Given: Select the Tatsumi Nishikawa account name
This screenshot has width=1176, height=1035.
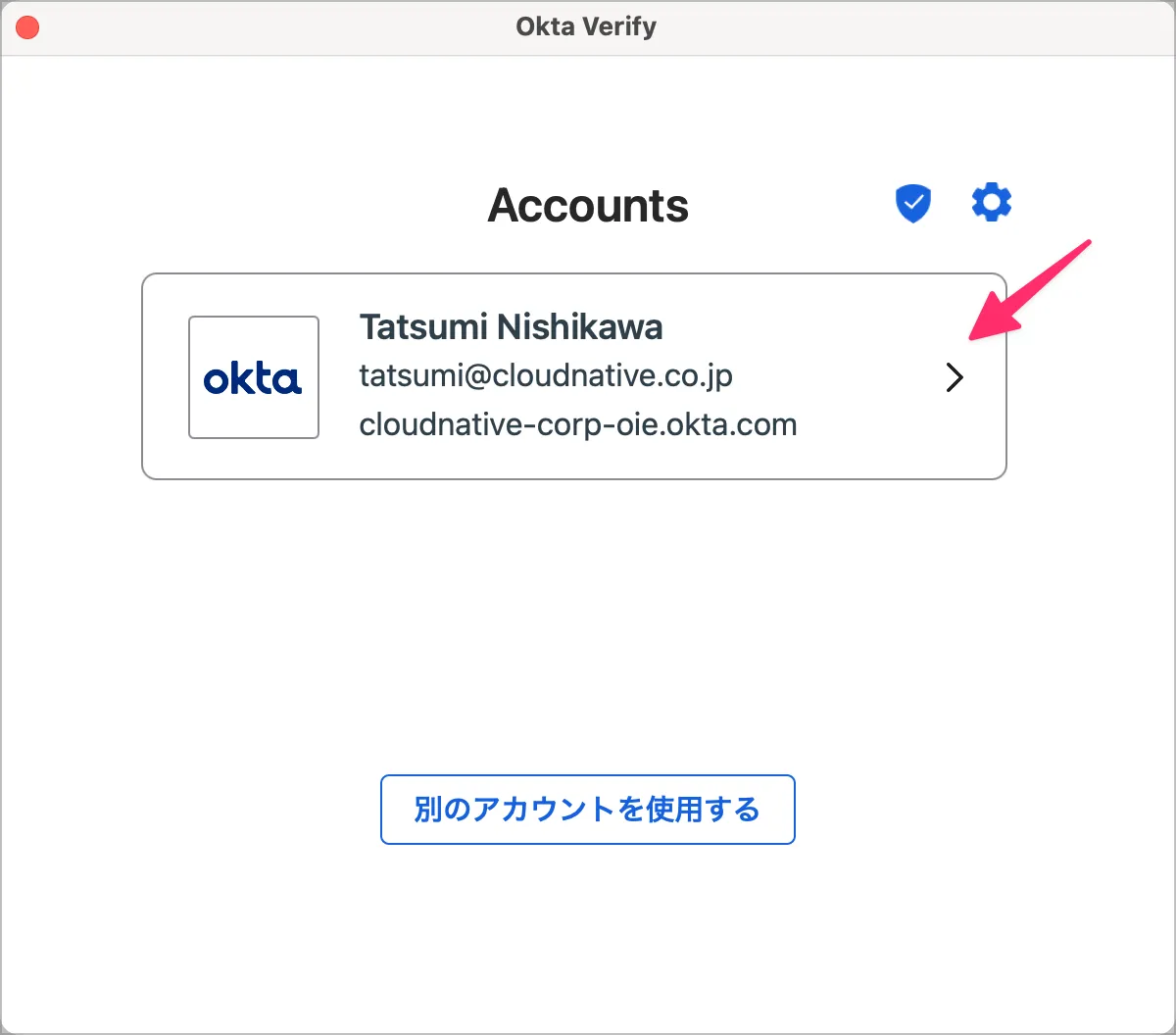Looking at the screenshot, I should [511, 327].
